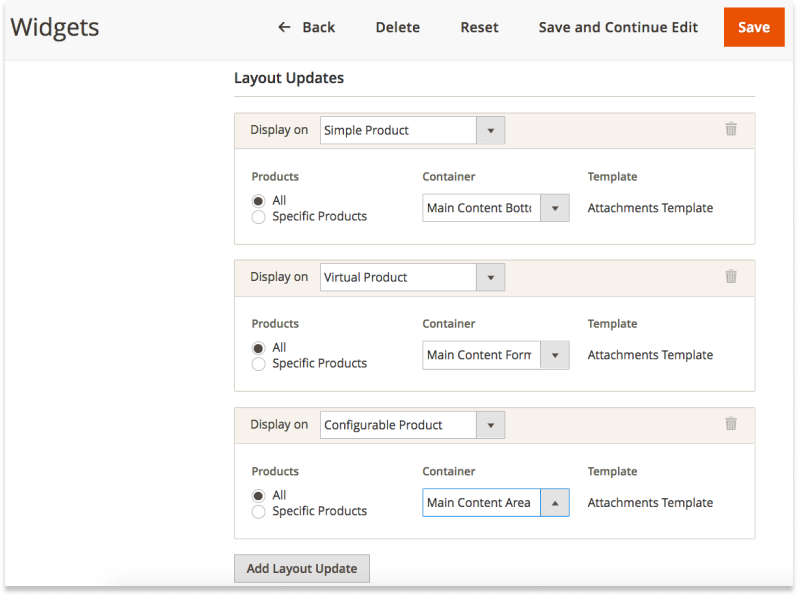Choose Specific Products for Virtual Product
The width and height of the screenshot is (798, 596).
click(259, 364)
